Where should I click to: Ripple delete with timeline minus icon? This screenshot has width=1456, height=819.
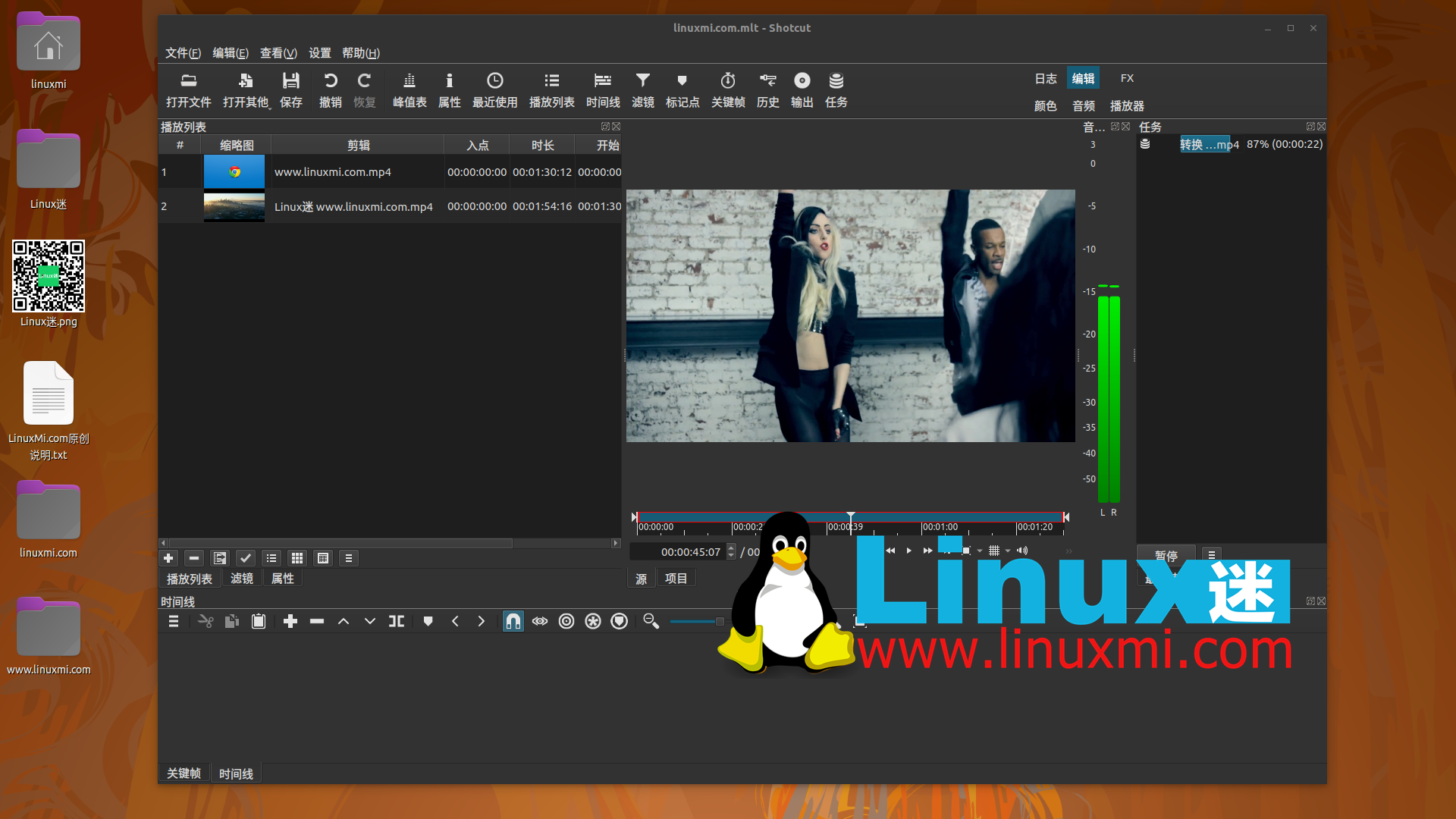coord(317,621)
